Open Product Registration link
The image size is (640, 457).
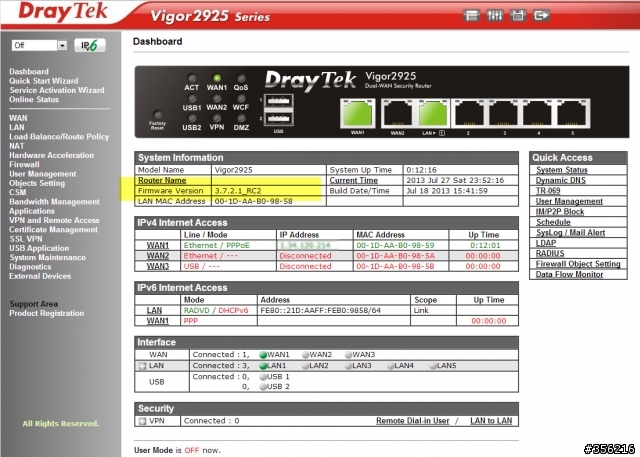pyautogui.click(x=47, y=313)
